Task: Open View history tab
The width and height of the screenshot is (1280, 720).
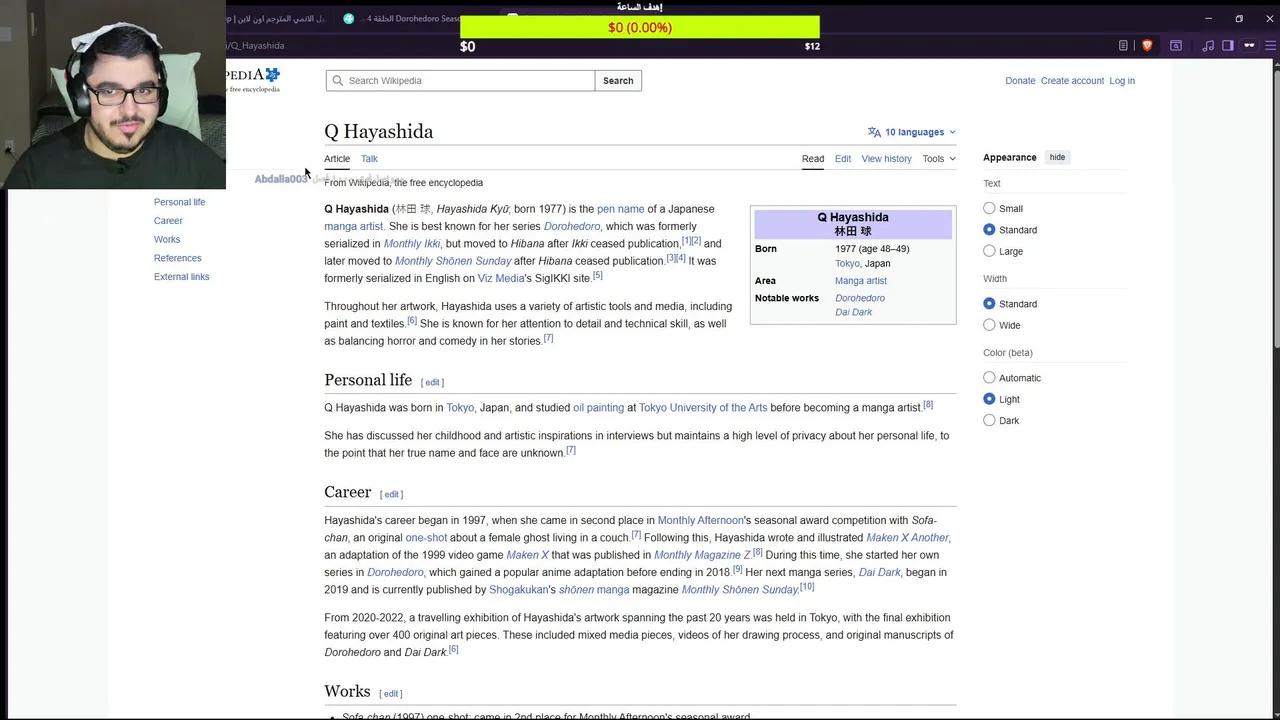Action: point(887,158)
